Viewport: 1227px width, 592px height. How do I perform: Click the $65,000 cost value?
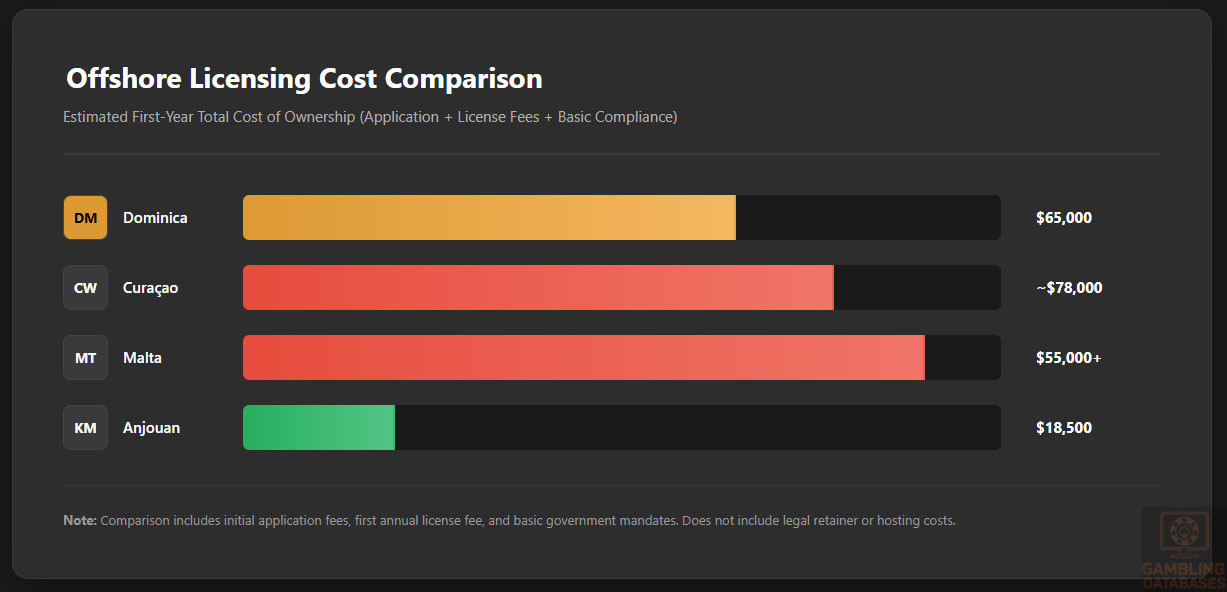[1064, 218]
